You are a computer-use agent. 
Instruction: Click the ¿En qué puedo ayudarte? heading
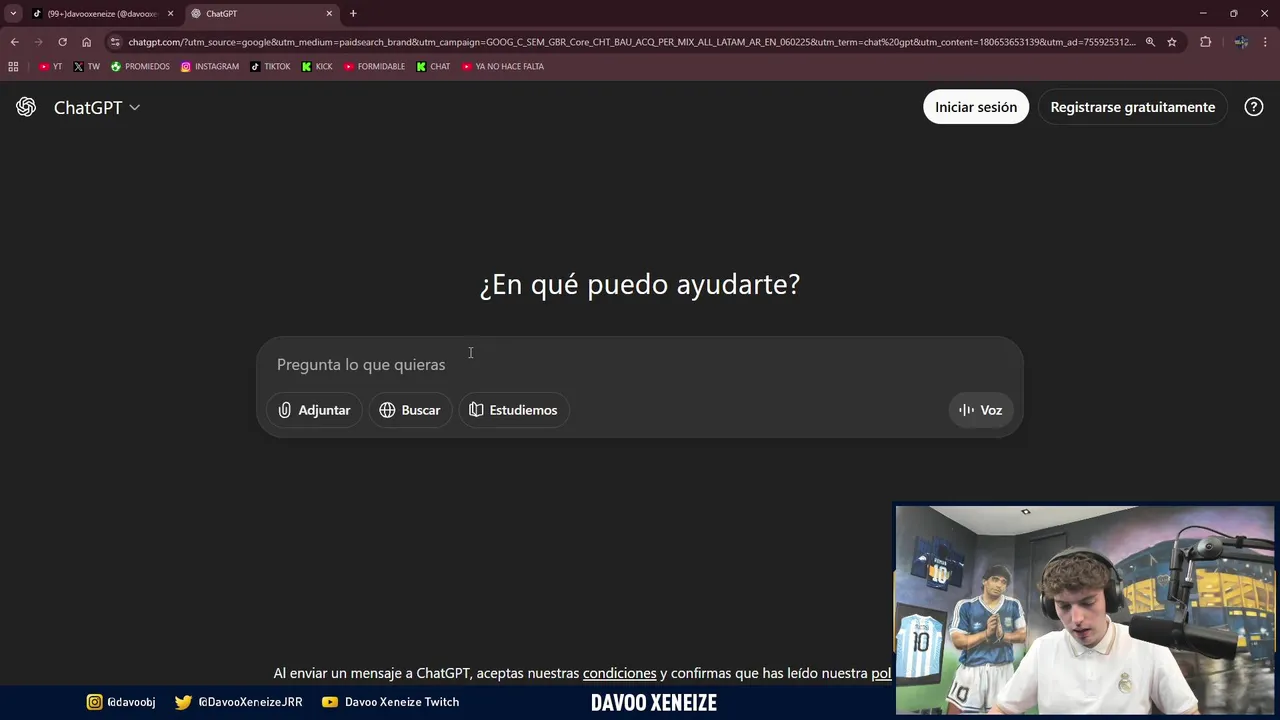point(640,284)
